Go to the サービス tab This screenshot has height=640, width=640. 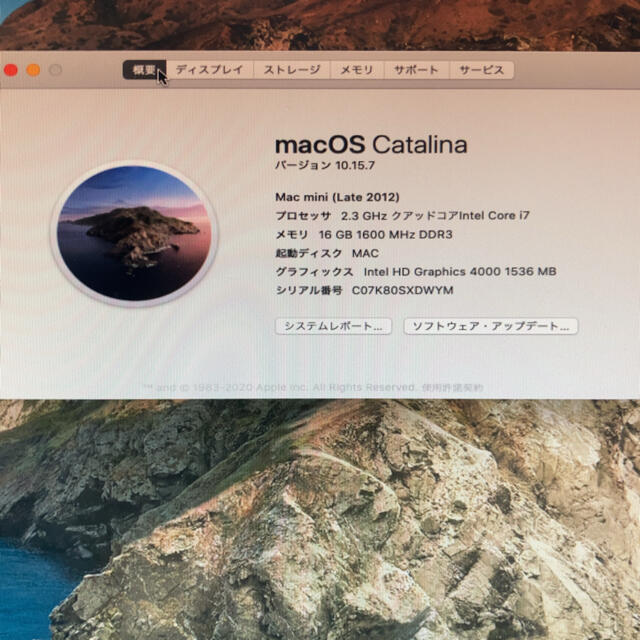[x=482, y=70]
